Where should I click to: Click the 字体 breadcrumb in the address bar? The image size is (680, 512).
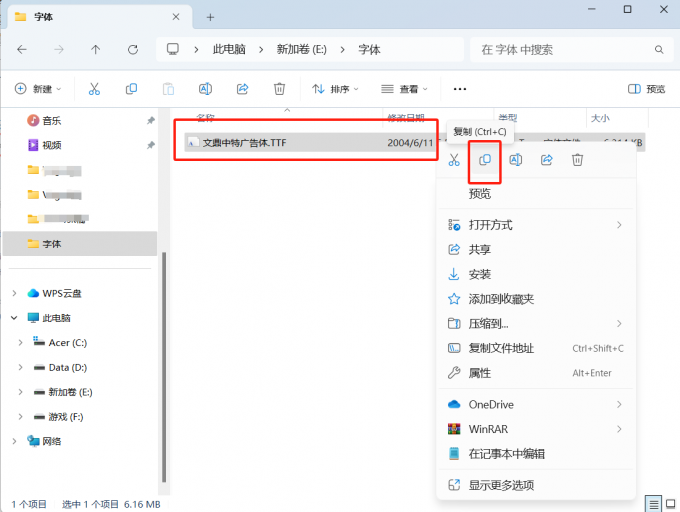click(369, 49)
